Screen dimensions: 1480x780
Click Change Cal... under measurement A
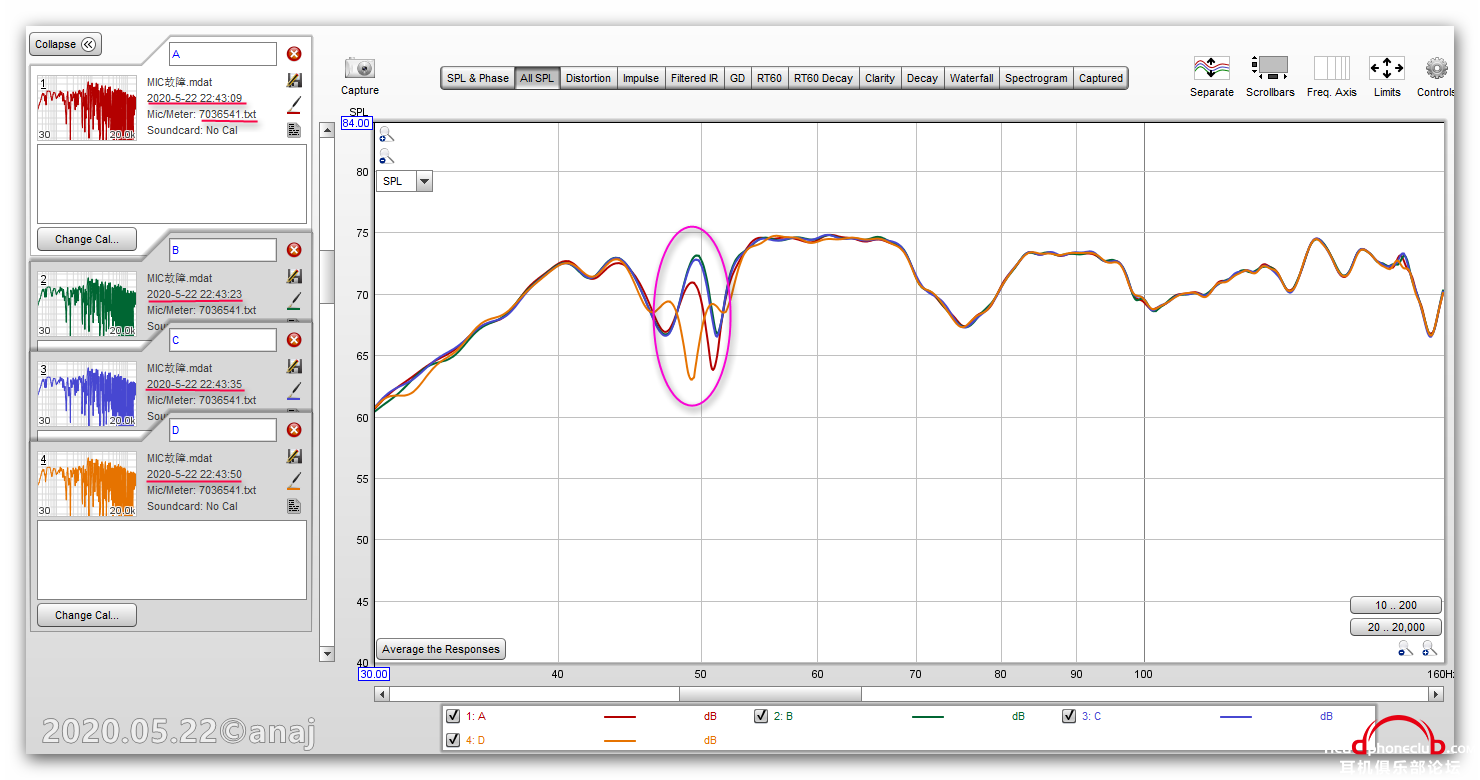(x=87, y=239)
